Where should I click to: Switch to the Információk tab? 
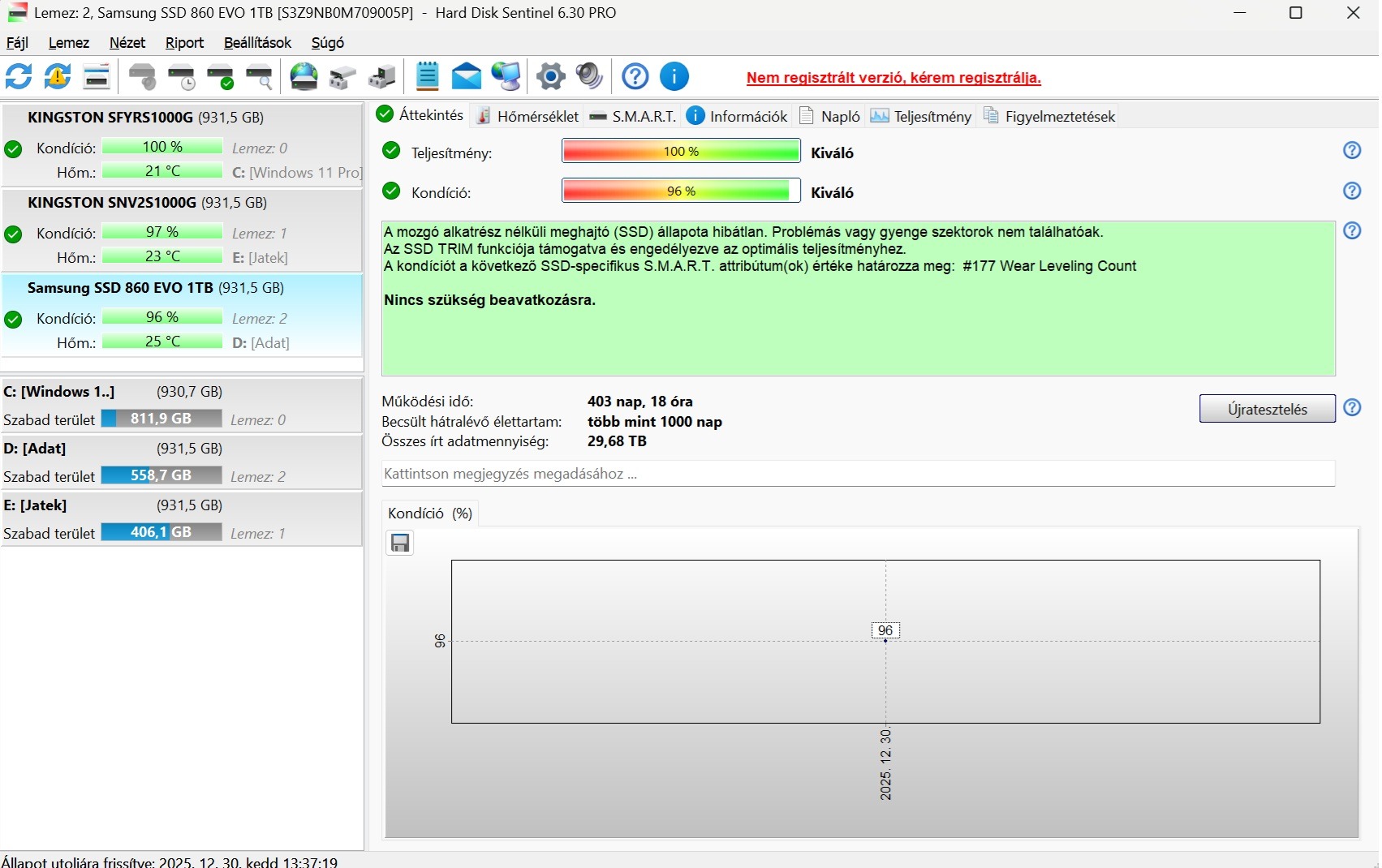[737, 116]
